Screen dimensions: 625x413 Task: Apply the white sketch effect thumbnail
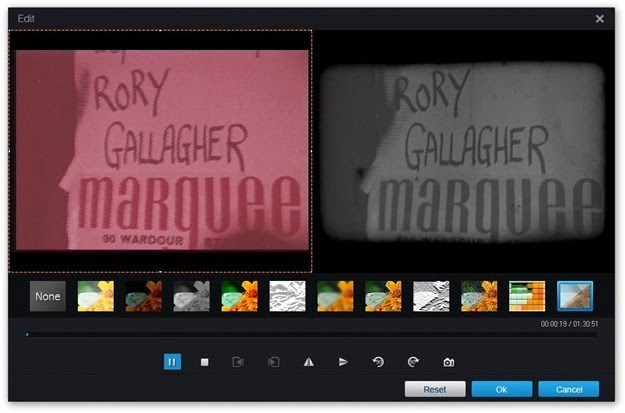pos(287,296)
